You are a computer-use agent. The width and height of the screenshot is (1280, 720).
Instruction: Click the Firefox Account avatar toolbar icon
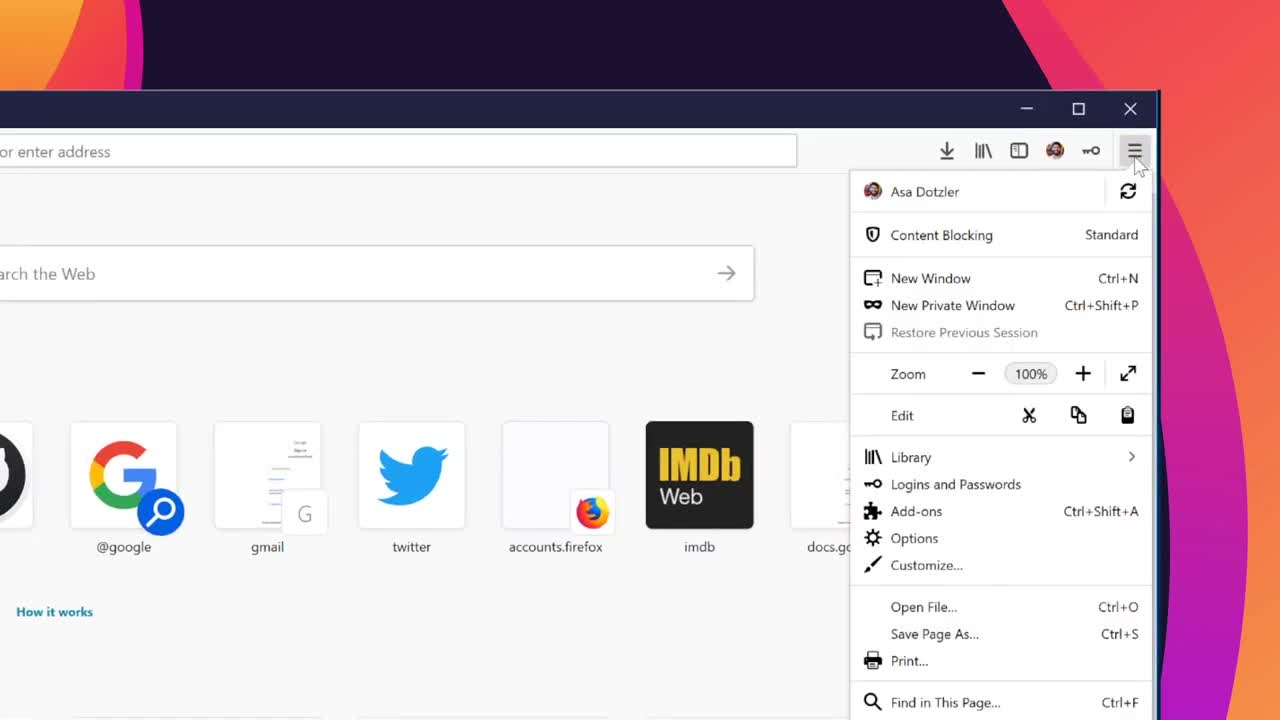pyautogui.click(x=1055, y=151)
